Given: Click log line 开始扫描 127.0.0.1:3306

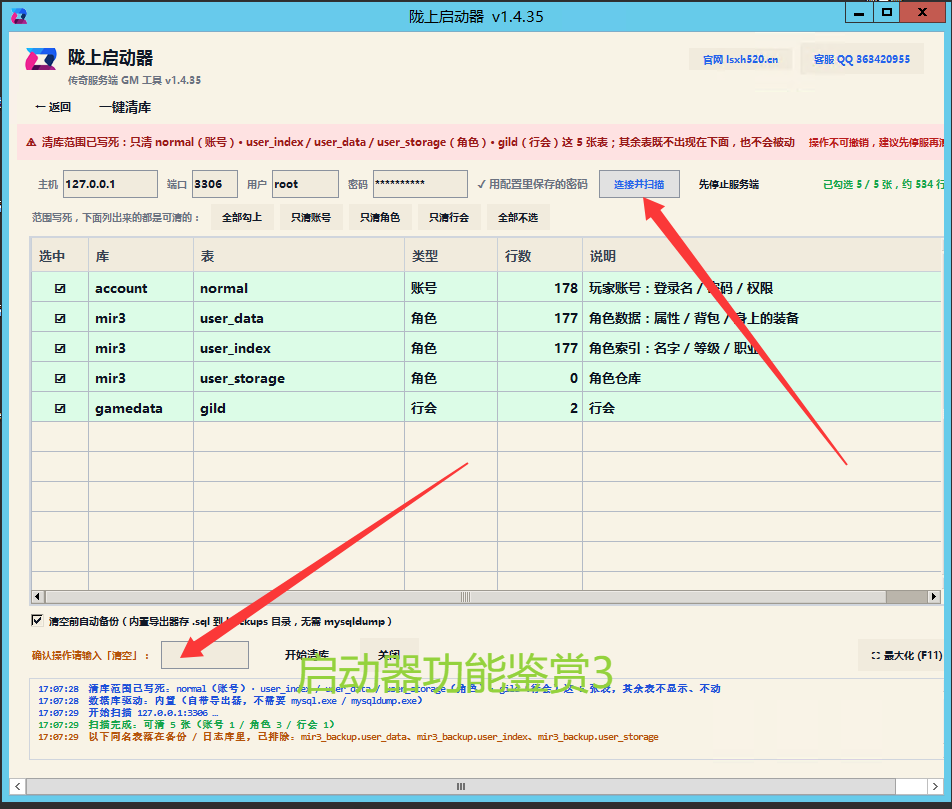Looking at the screenshot, I should (128, 712).
